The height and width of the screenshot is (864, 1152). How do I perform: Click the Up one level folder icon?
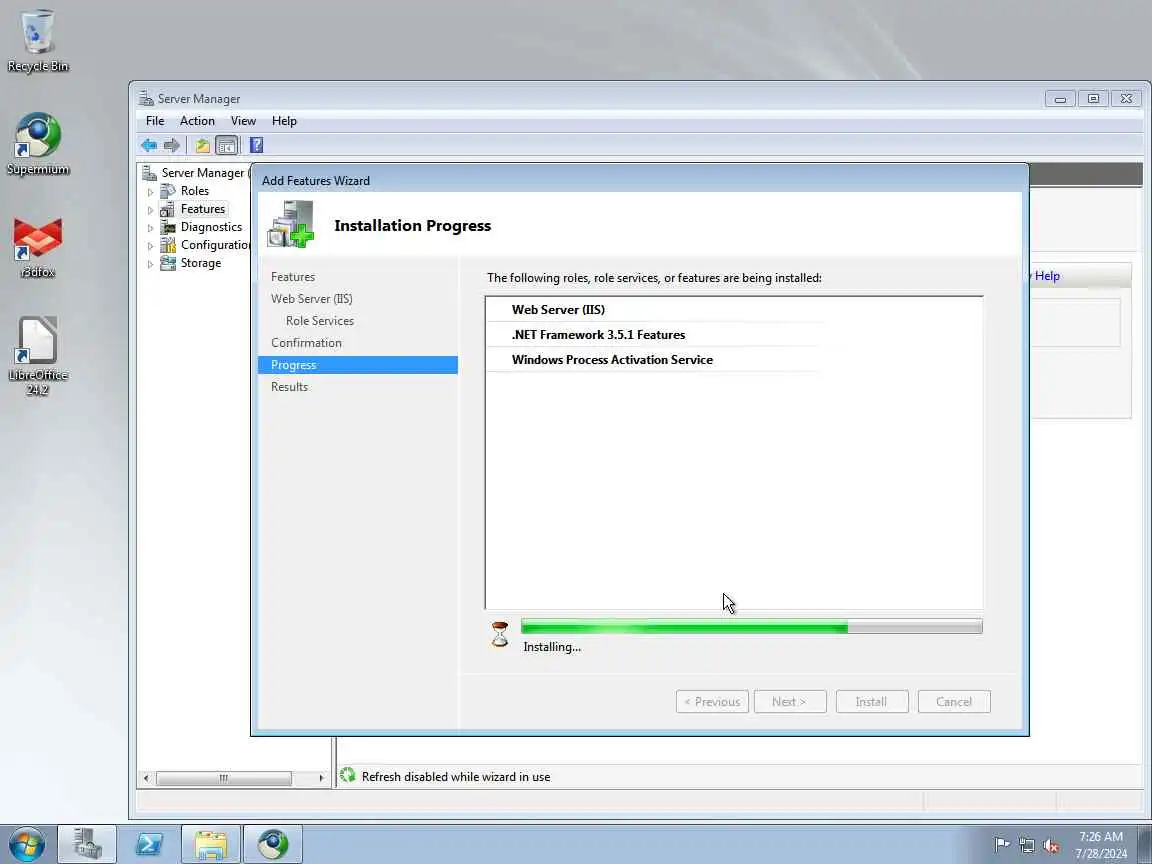pos(203,145)
